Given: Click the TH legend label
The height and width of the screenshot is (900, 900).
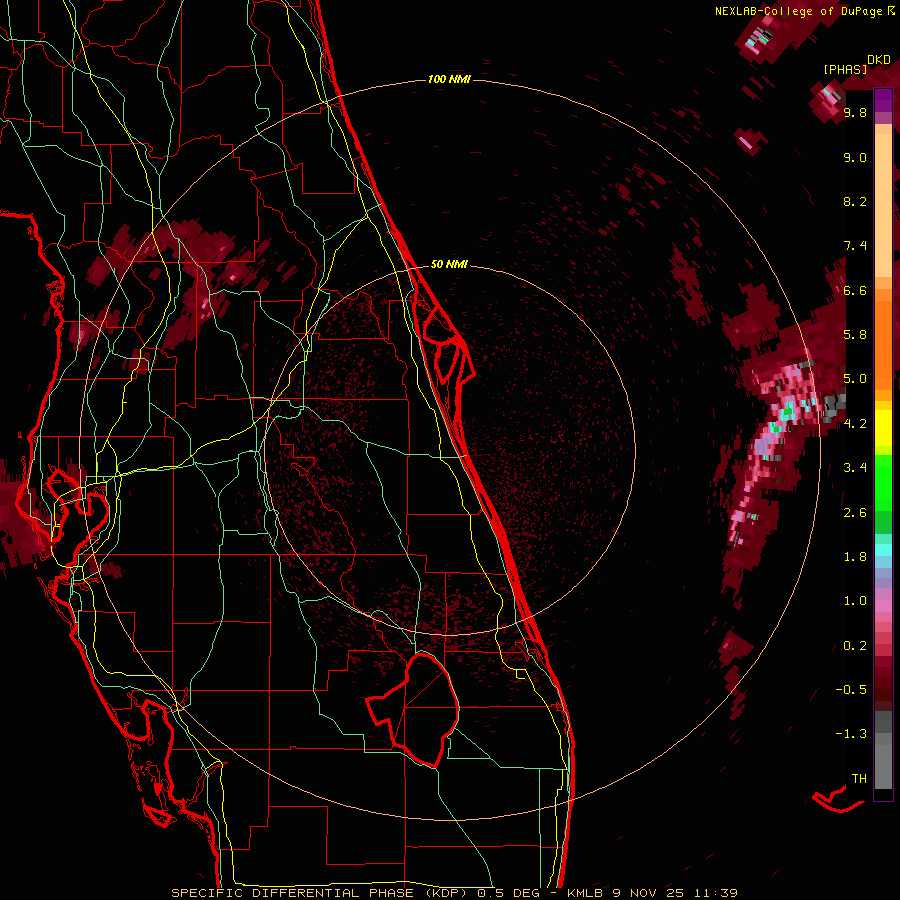Looking at the screenshot, I should point(859,779).
